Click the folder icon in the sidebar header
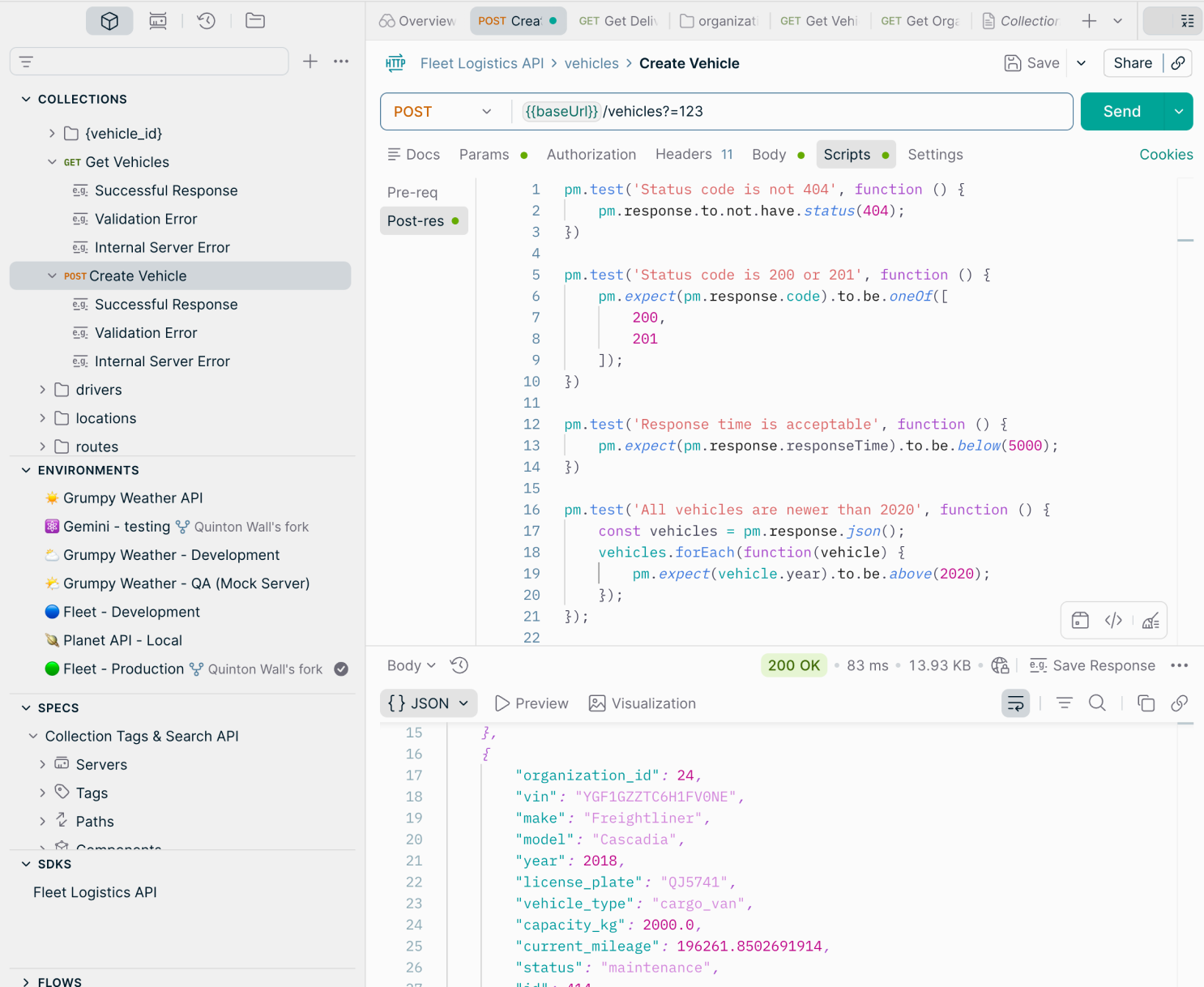Image resolution: width=1204 pixels, height=987 pixels. (x=255, y=20)
